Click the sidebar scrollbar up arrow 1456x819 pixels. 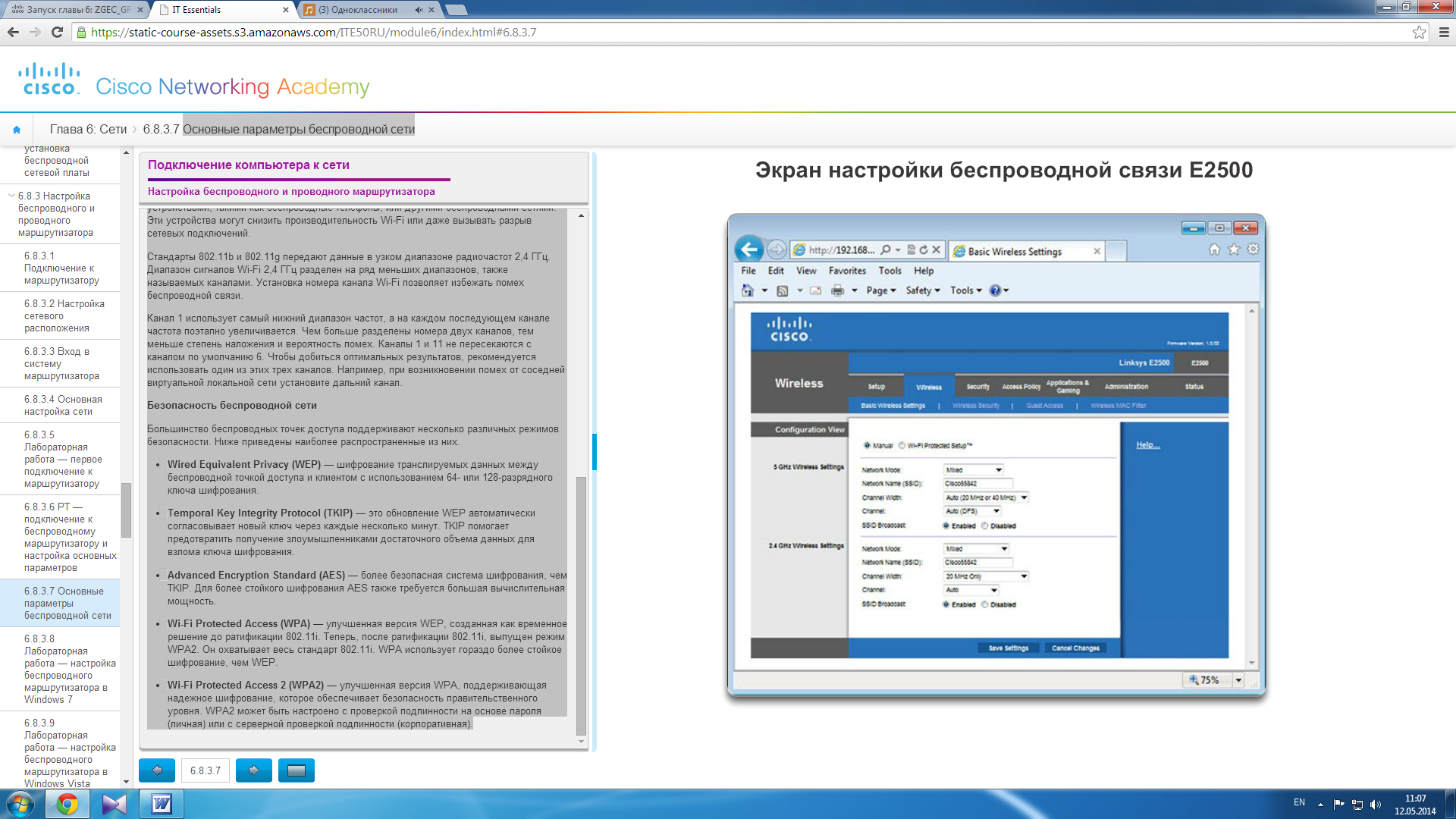tap(126, 152)
